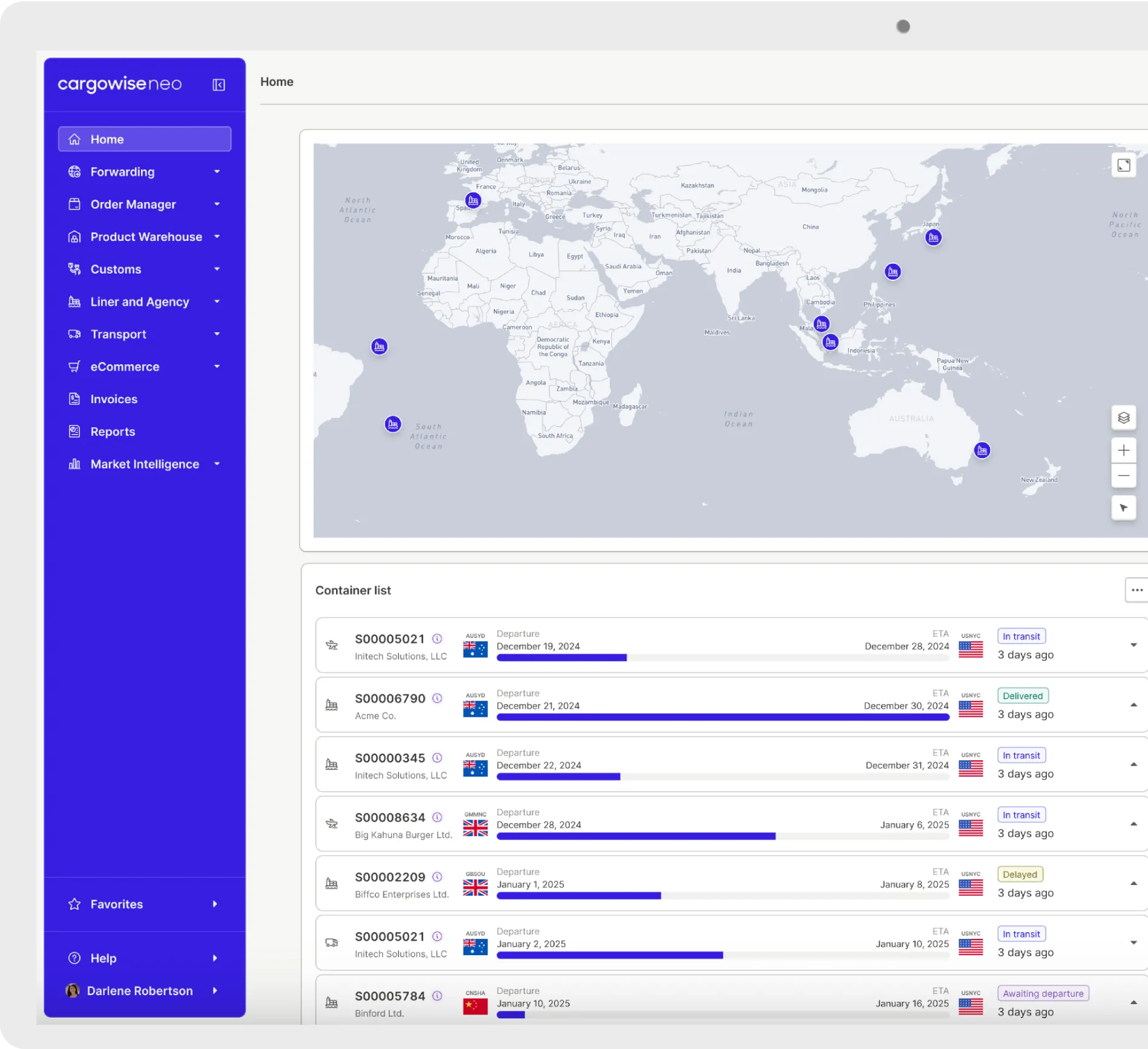
Task: Open Reports from the sidebar
Action: point(113,432)
